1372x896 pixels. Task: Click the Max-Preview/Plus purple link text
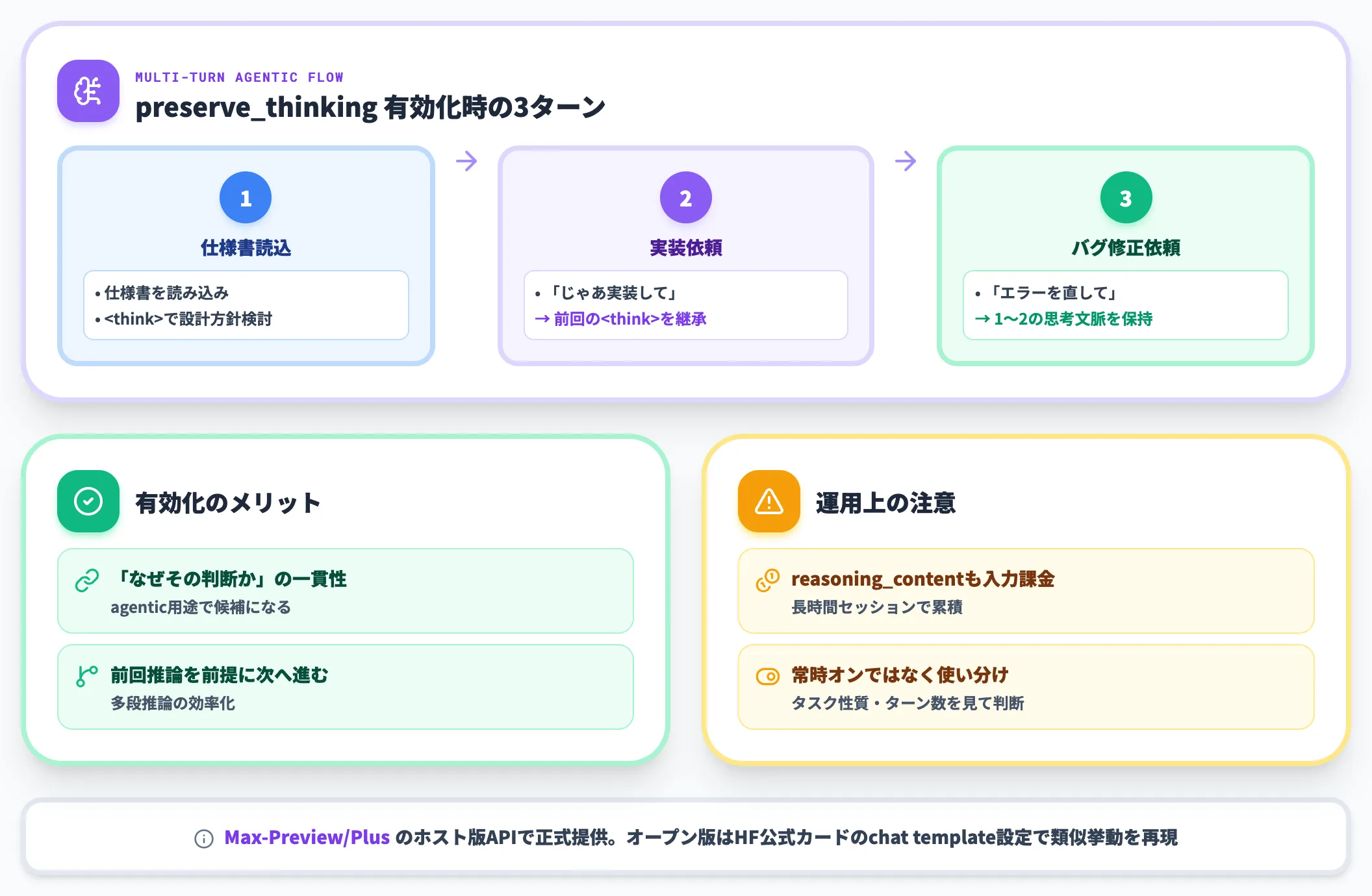307,838
